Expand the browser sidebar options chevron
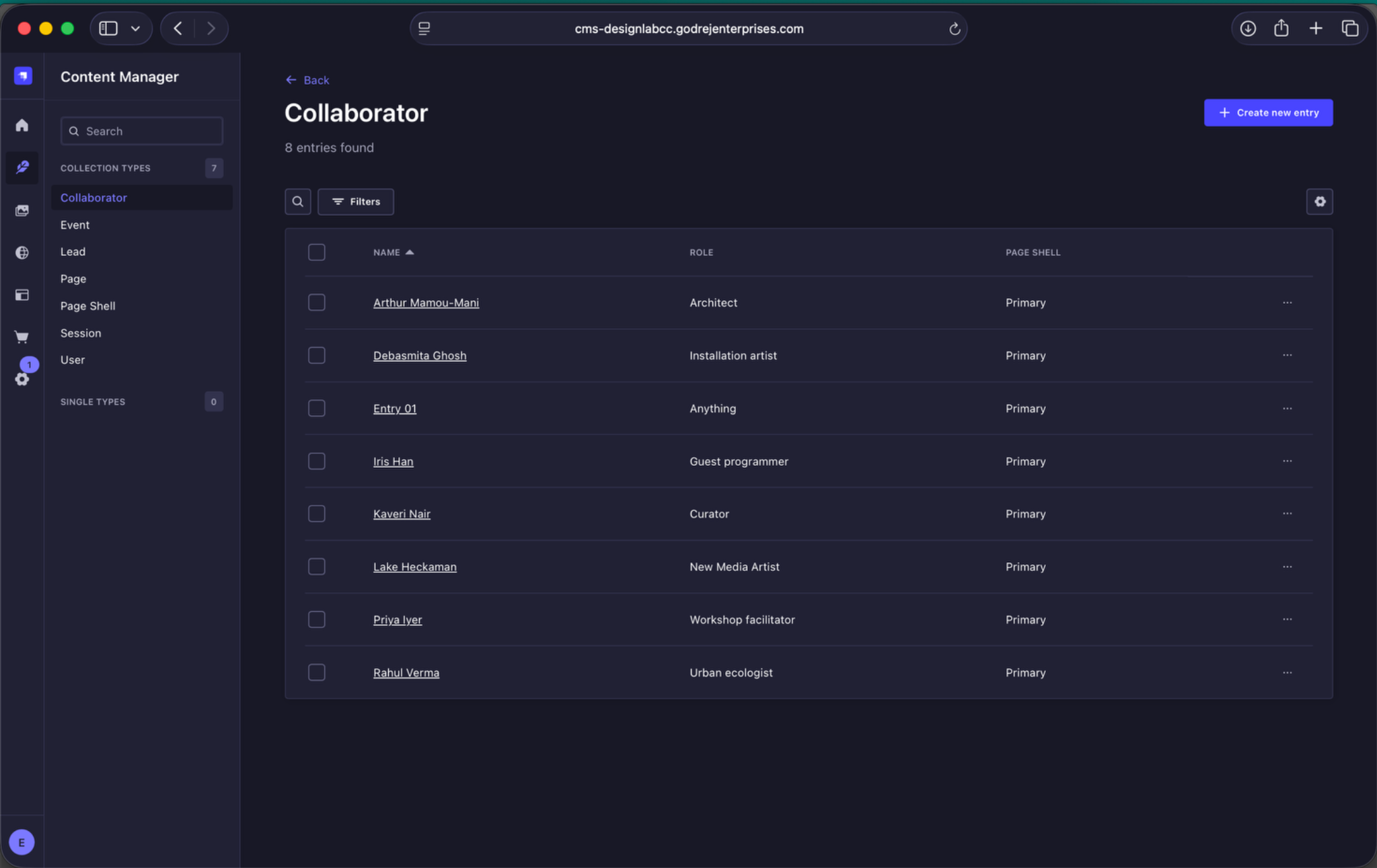This screenshot has width=1377, height=868. point(135,28)
